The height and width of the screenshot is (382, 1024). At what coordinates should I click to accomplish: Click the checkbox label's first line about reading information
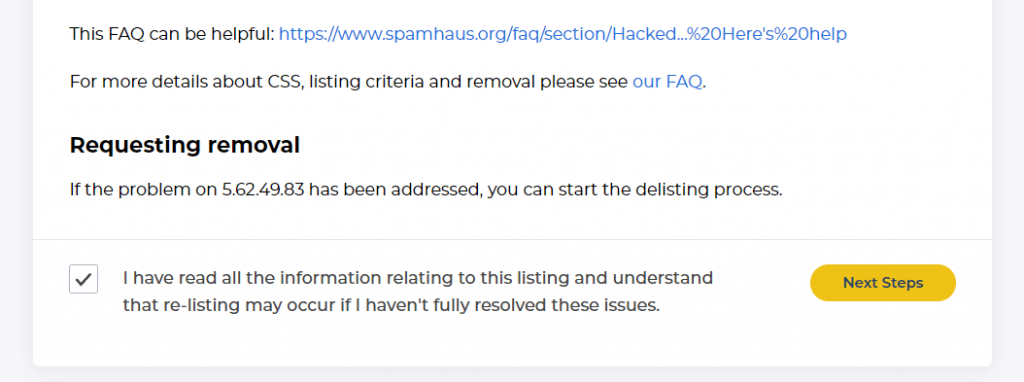418,278
